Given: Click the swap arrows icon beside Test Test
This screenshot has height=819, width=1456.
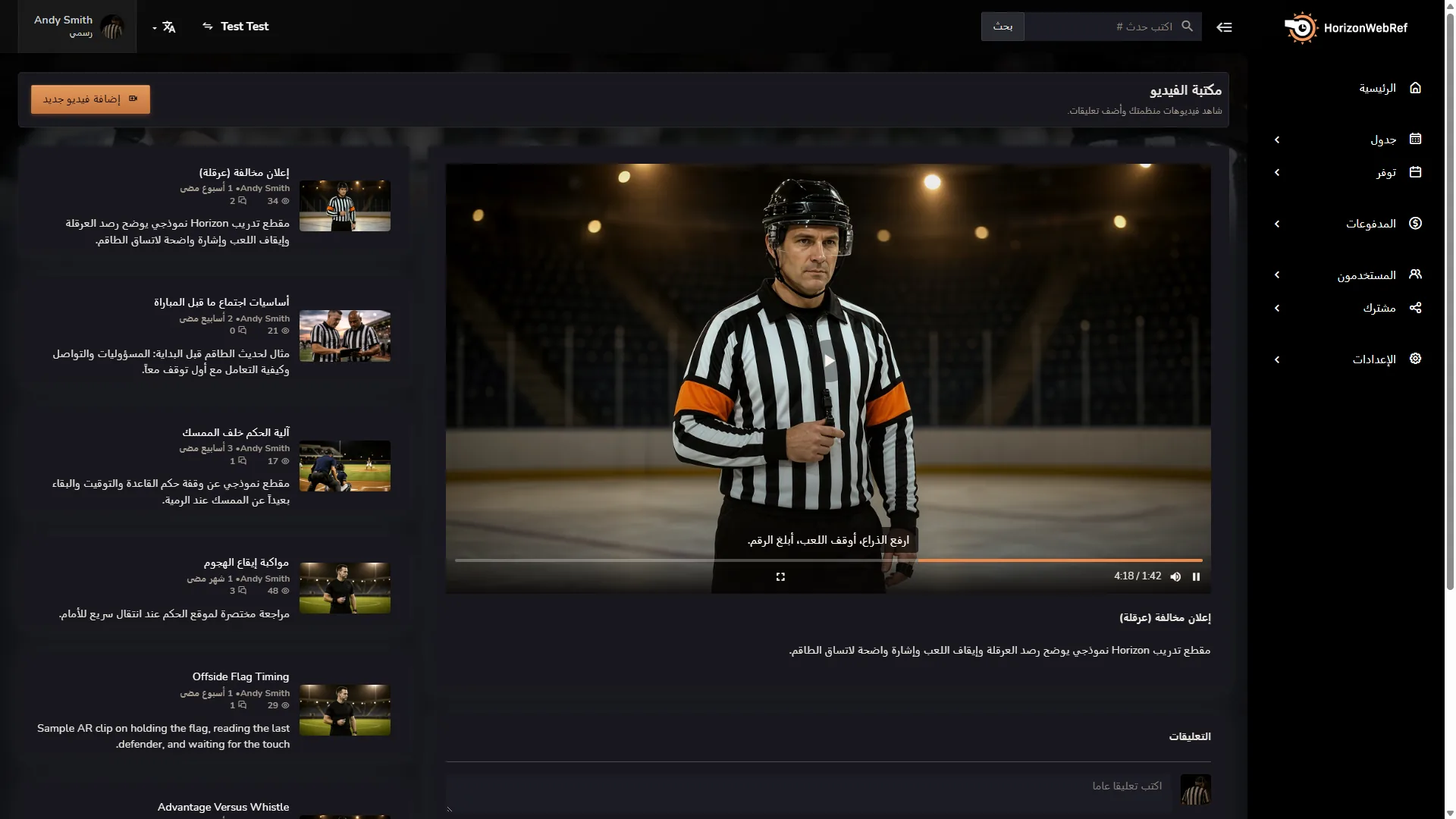Looking at the screenshot, I should [x=208, y=27].
